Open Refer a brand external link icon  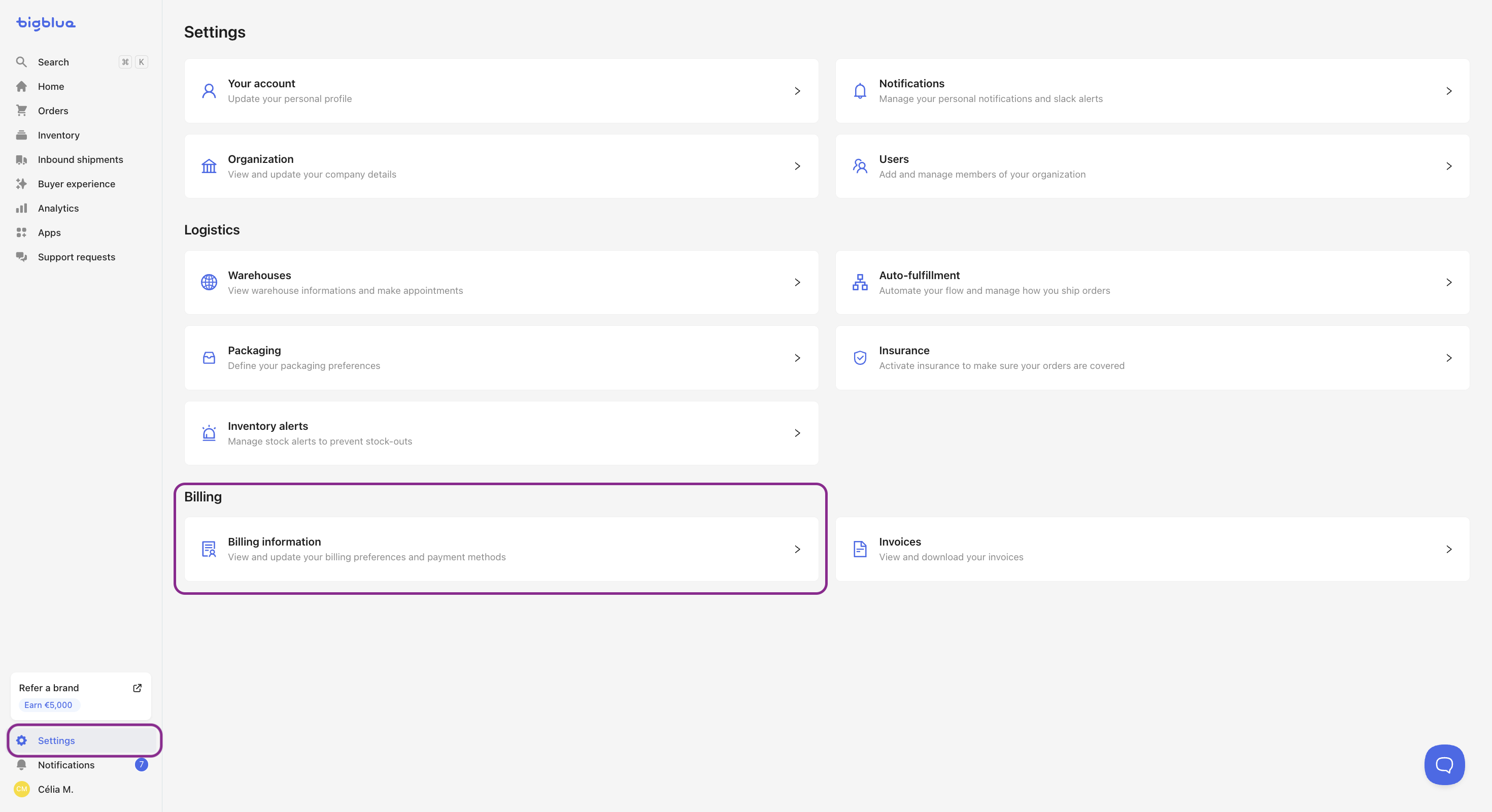[137, 688]
